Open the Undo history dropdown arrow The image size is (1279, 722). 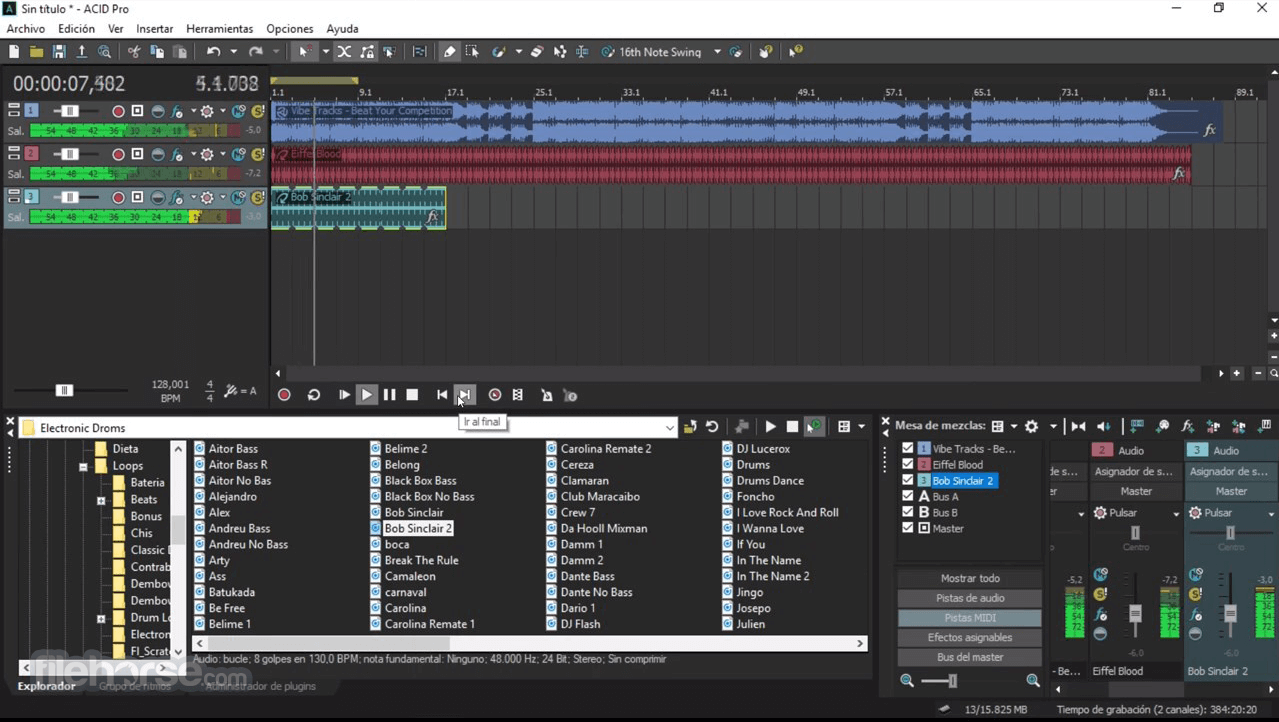[x=233, y=52]
